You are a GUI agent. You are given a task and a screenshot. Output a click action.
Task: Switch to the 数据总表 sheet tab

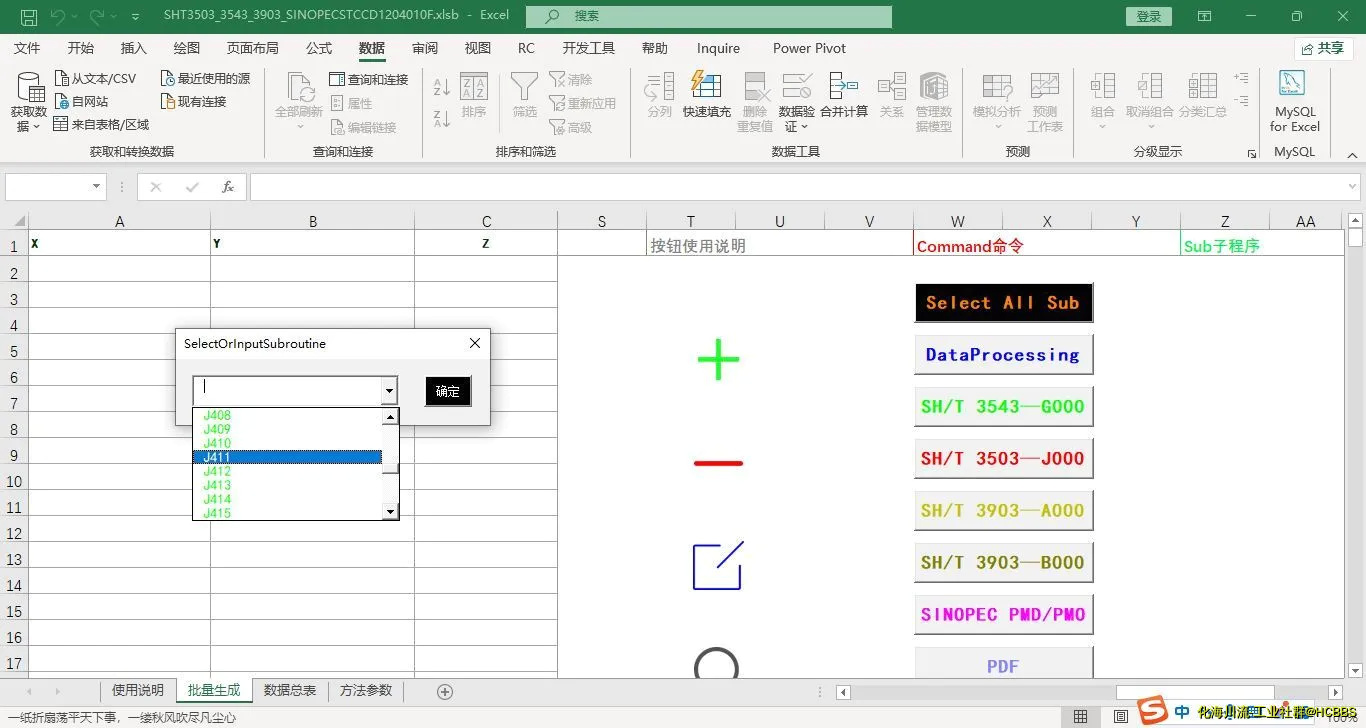(x=290, y=690)
